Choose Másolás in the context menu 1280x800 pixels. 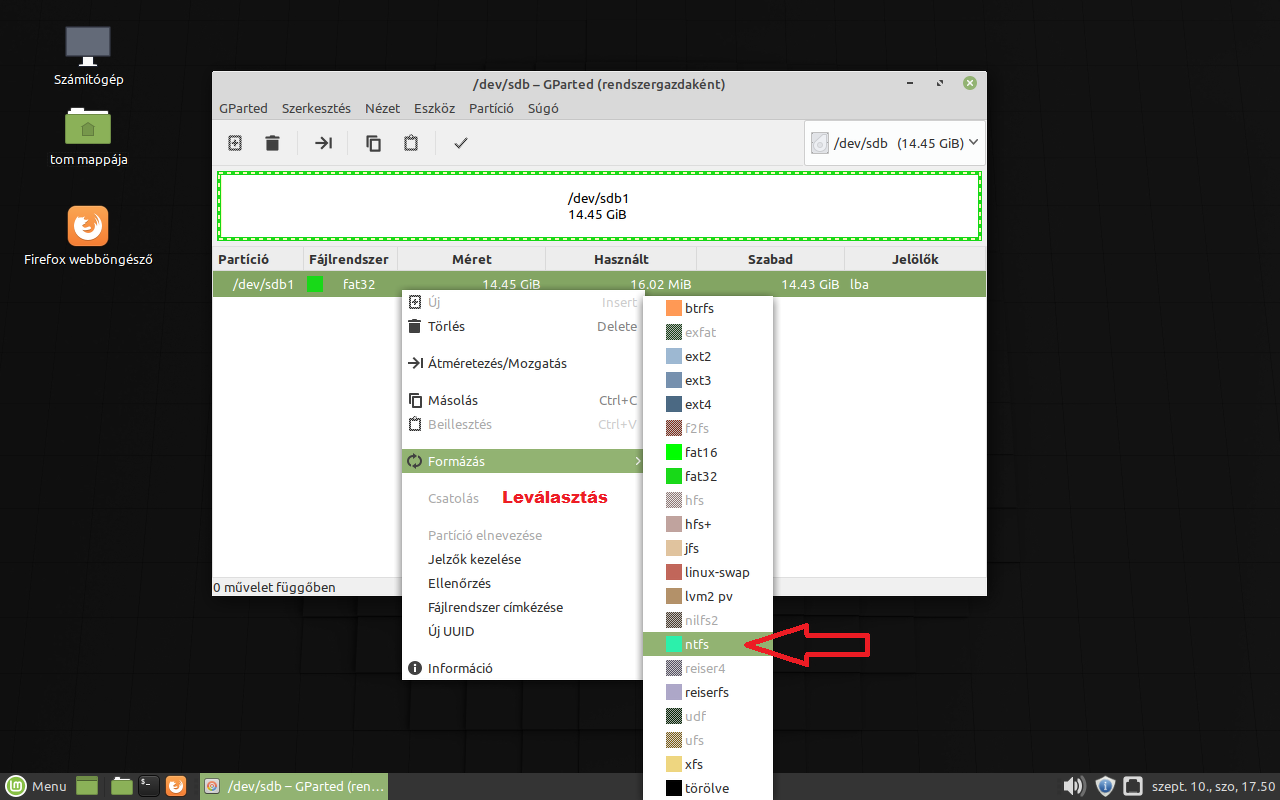click(522, 400)
